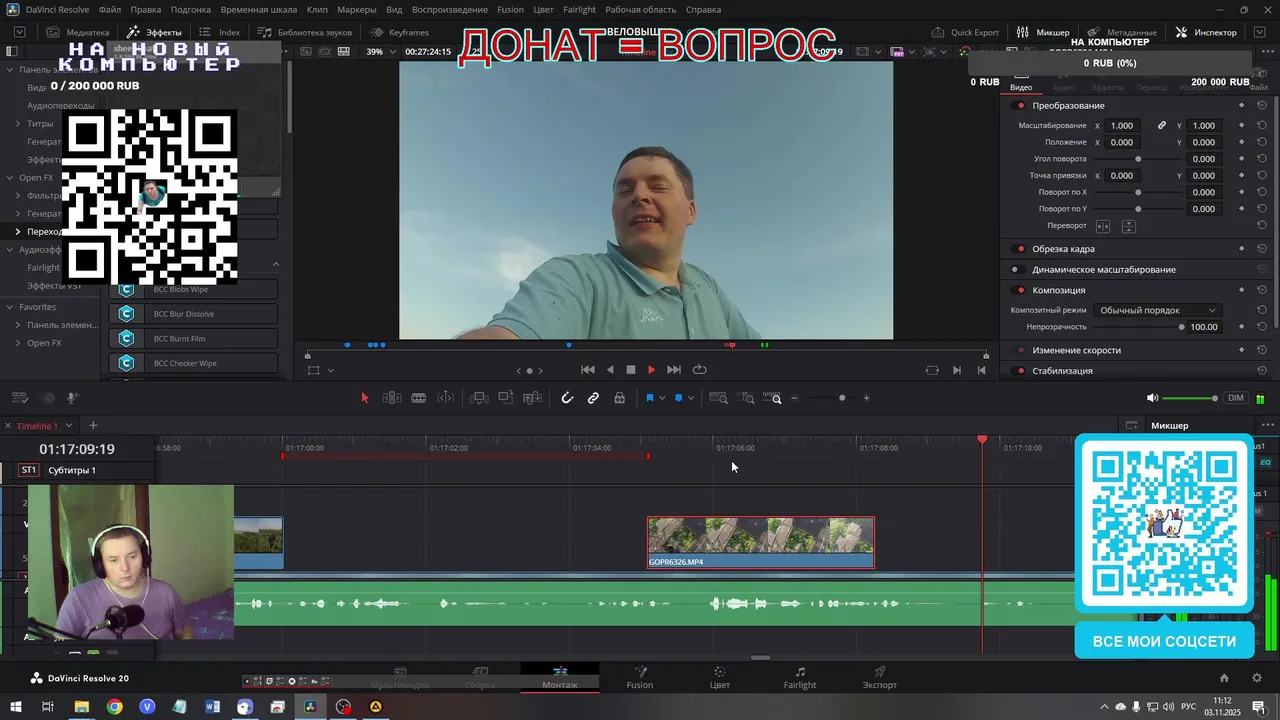
Task: Jump to first frame playback button
Action: (588, 370)
